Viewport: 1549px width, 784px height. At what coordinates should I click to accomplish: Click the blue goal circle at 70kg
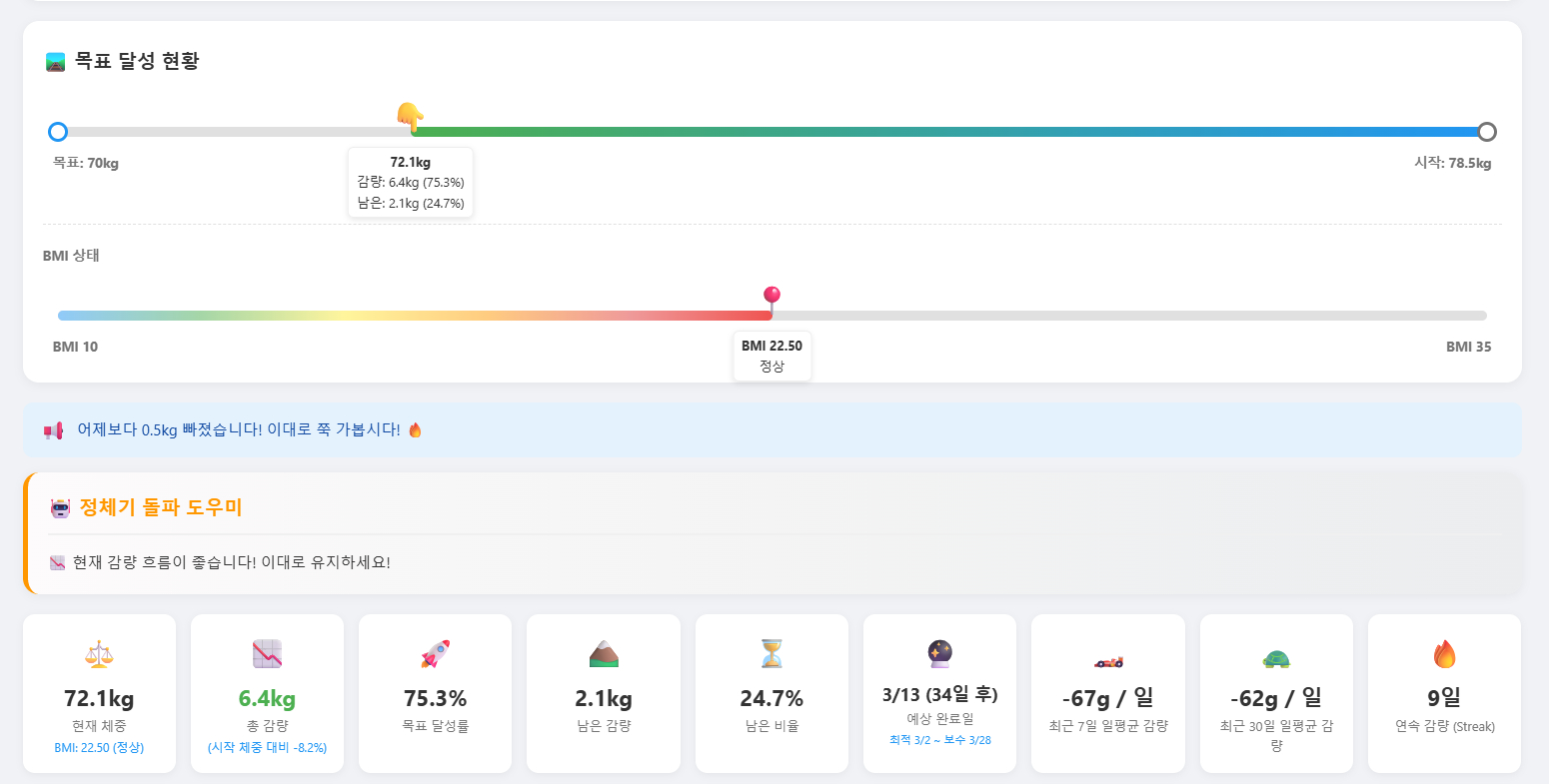[x=58, y=132]
